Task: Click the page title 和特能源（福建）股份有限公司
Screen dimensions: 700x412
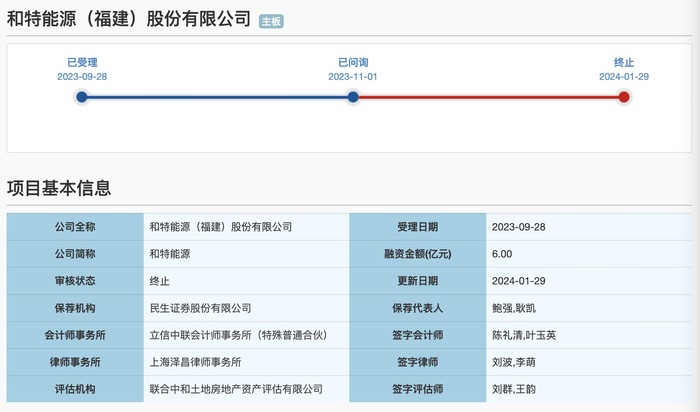Action: pyautogui.click(x=129, y=19)
